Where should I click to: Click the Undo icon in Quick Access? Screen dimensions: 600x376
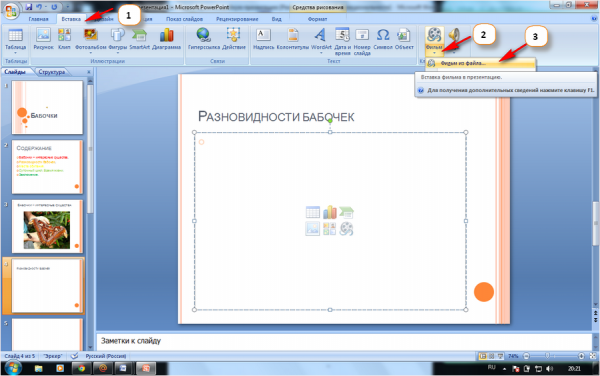[39, 7]
